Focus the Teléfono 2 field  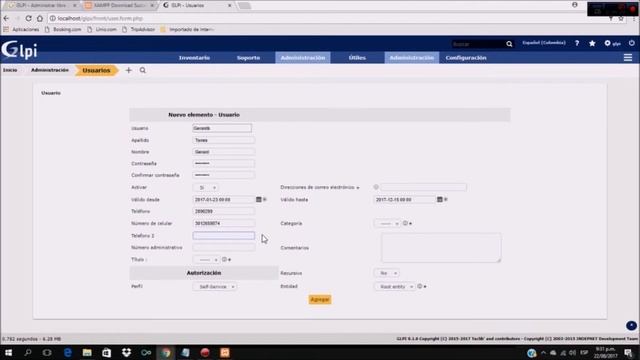coord(224,236)
